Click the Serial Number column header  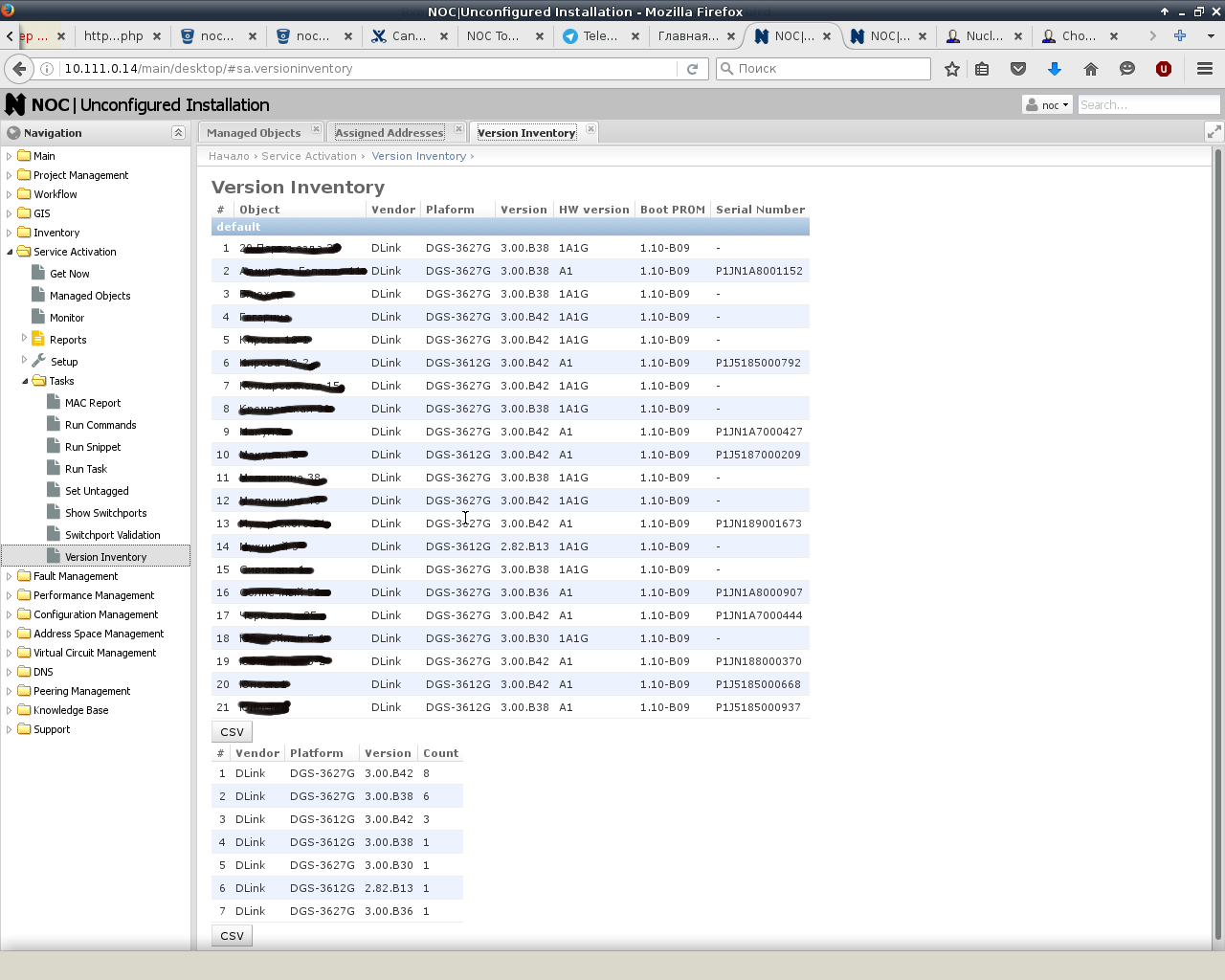[x=760, y=210]
